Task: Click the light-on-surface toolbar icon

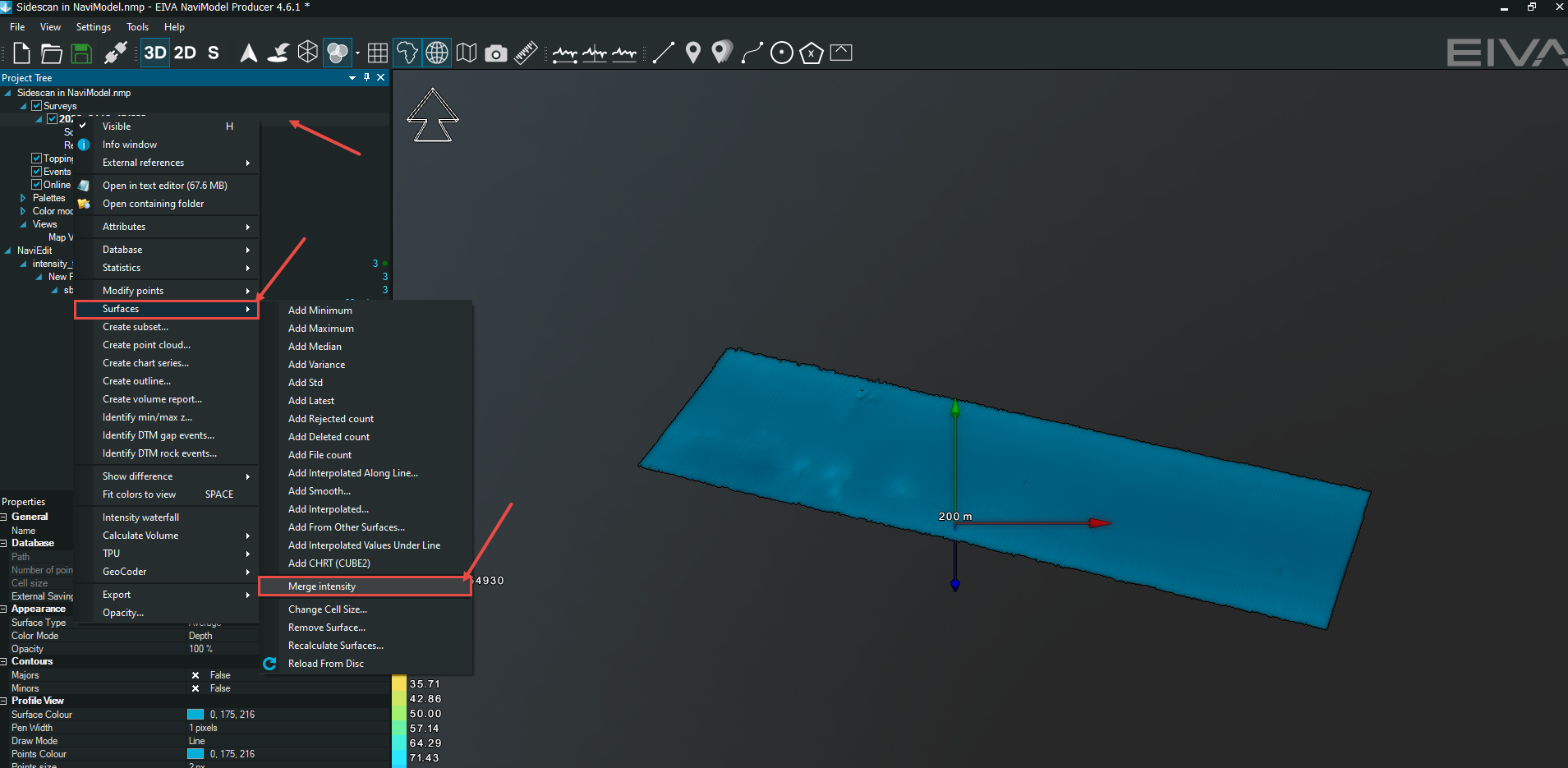Action: click(278, 53)
